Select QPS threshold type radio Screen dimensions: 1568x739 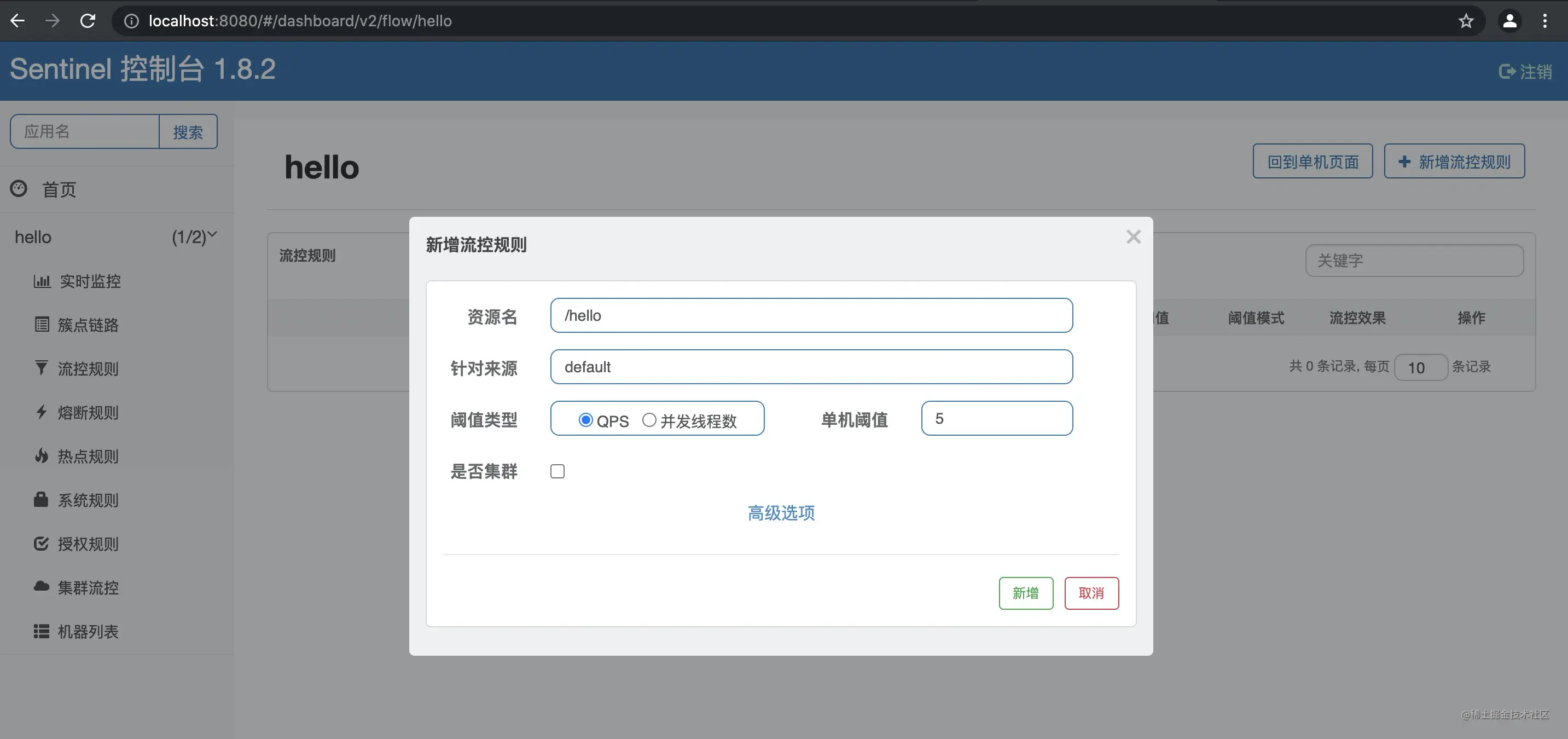tap(585, 420)
